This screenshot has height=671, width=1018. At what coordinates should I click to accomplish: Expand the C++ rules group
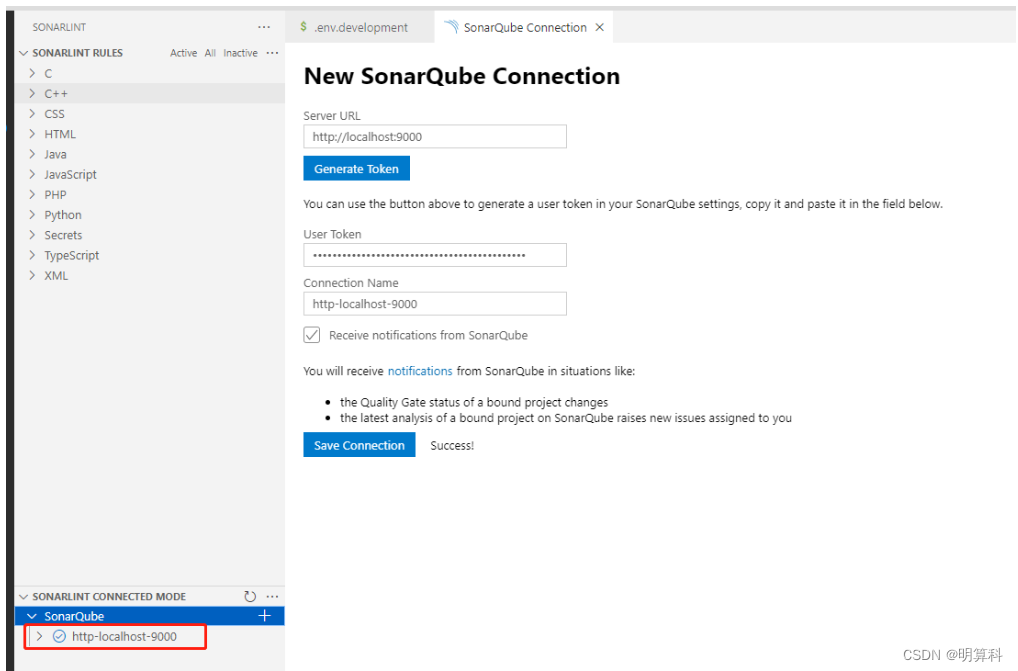click(32, 93)
